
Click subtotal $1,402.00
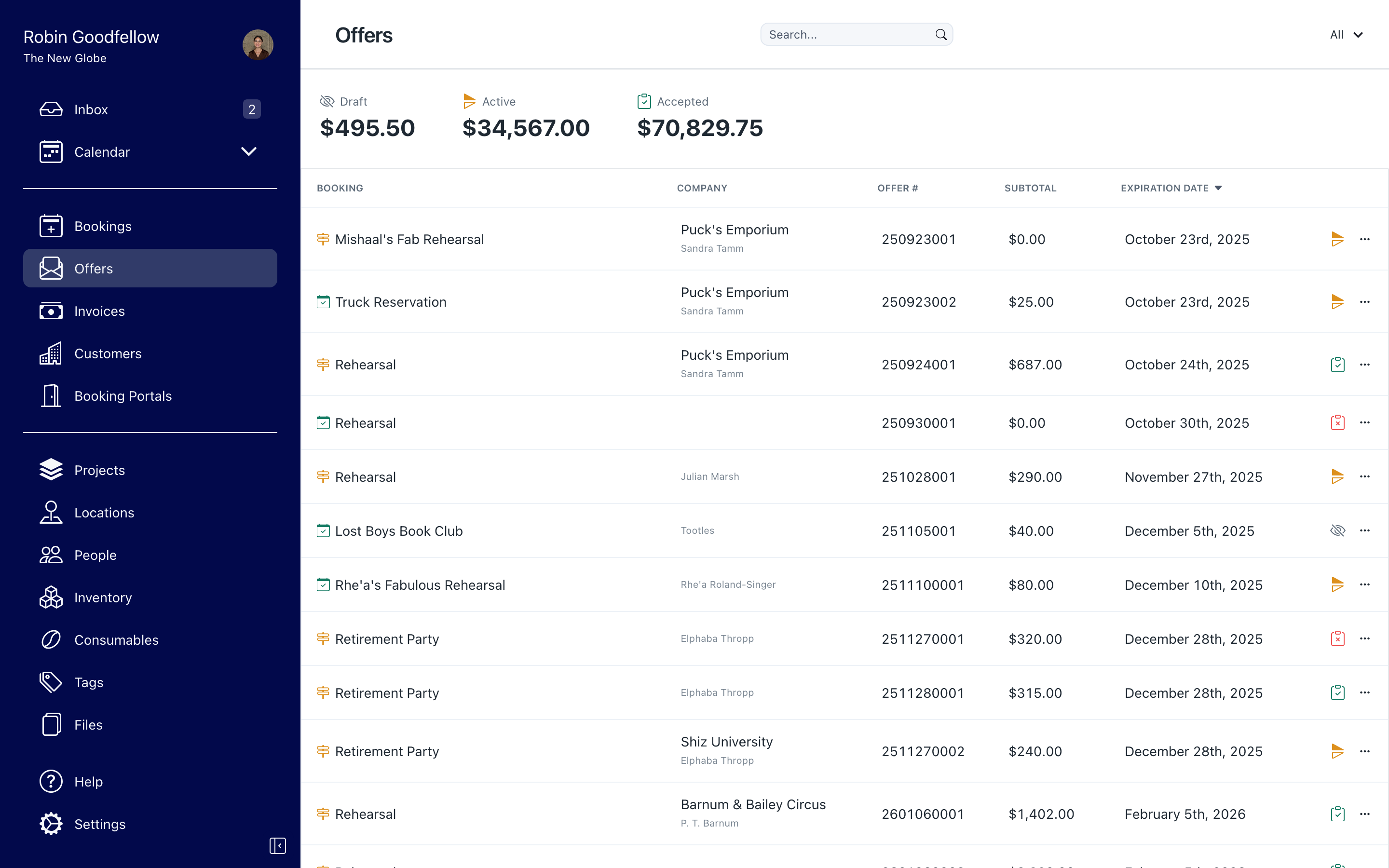(1041, 814)
